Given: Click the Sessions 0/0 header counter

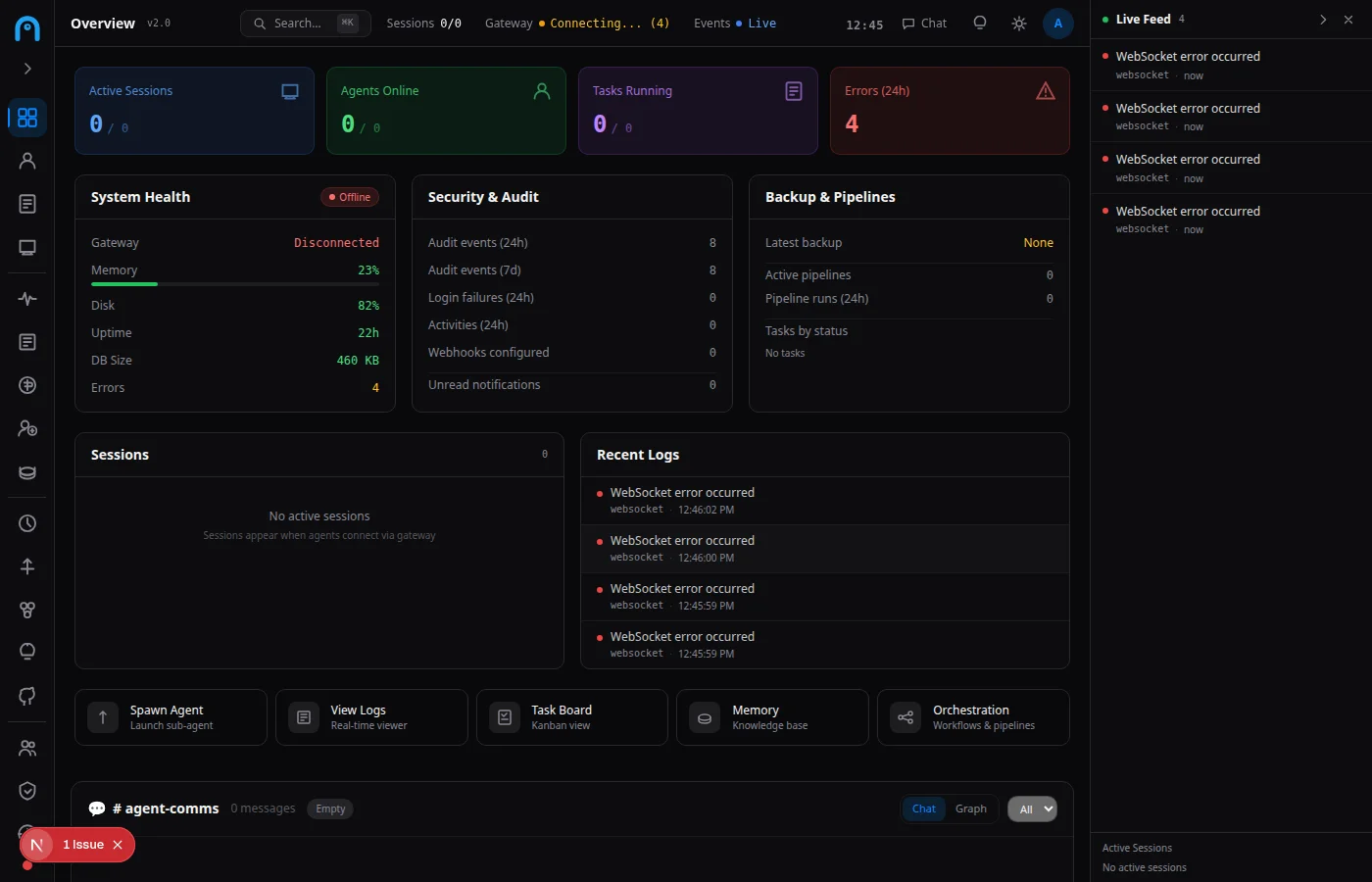Looking at the screenshot, I should pyautogui.click(x=423, y=24).
